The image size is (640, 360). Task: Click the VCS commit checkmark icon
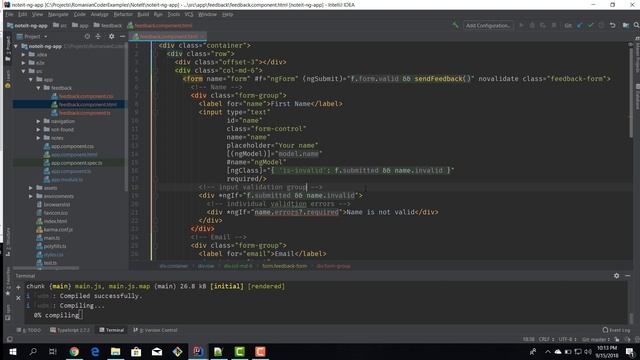point(590,25)
